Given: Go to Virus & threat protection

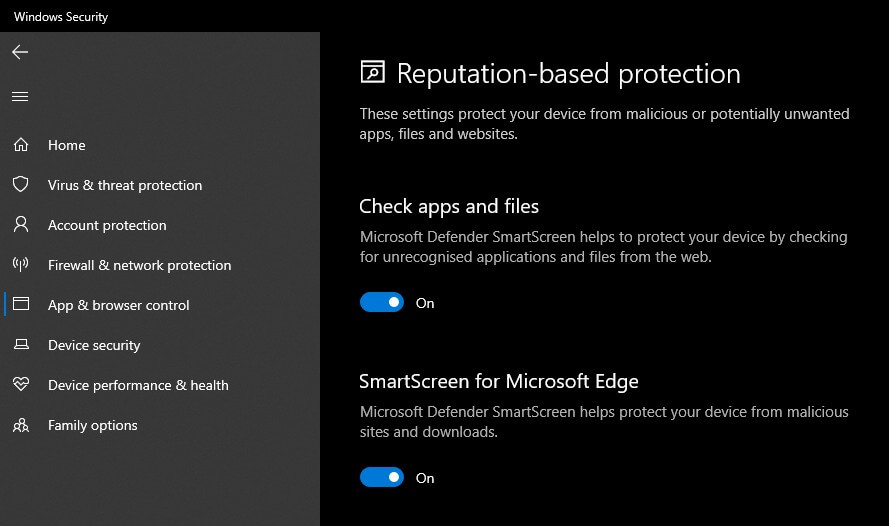Looking at the screenshot, I should tap(125, 185).
